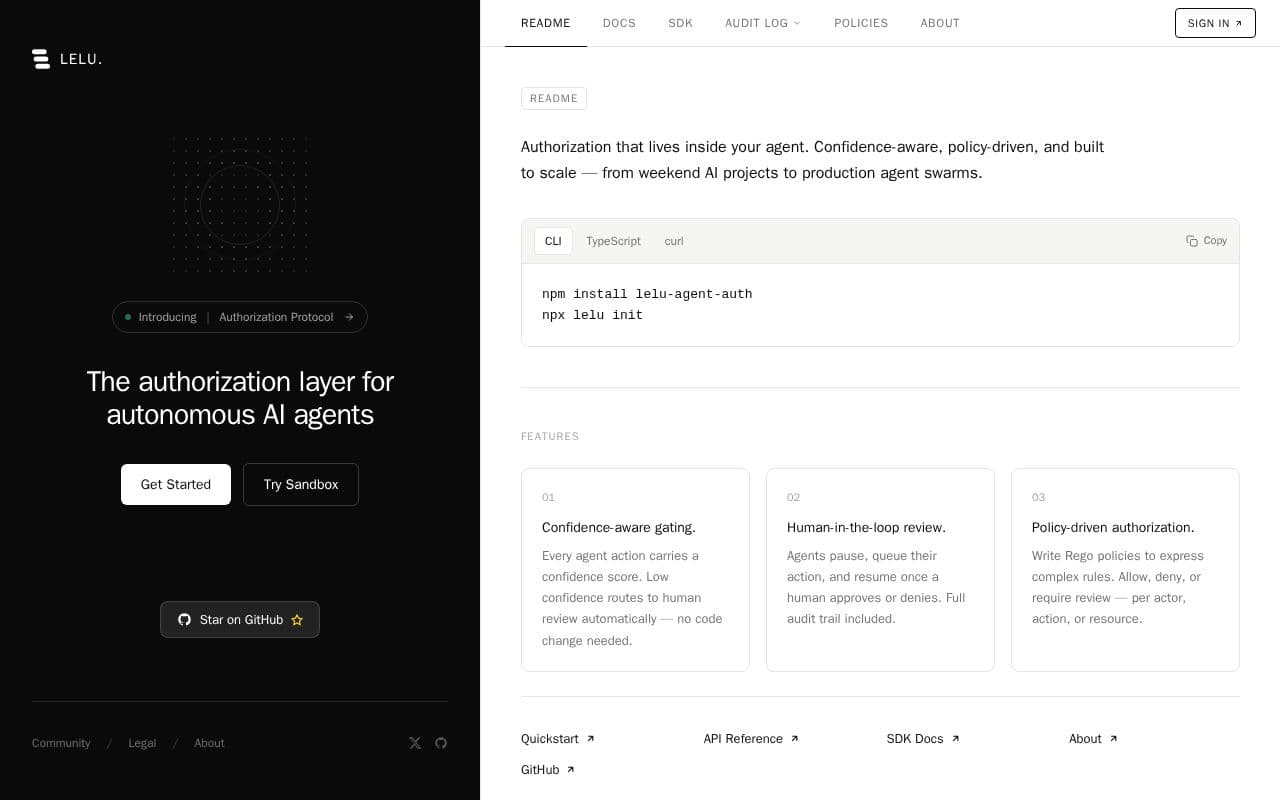Open the X (Twitter) icon in footer
This screenshot has width=1280, height=800.
(415, 743)
